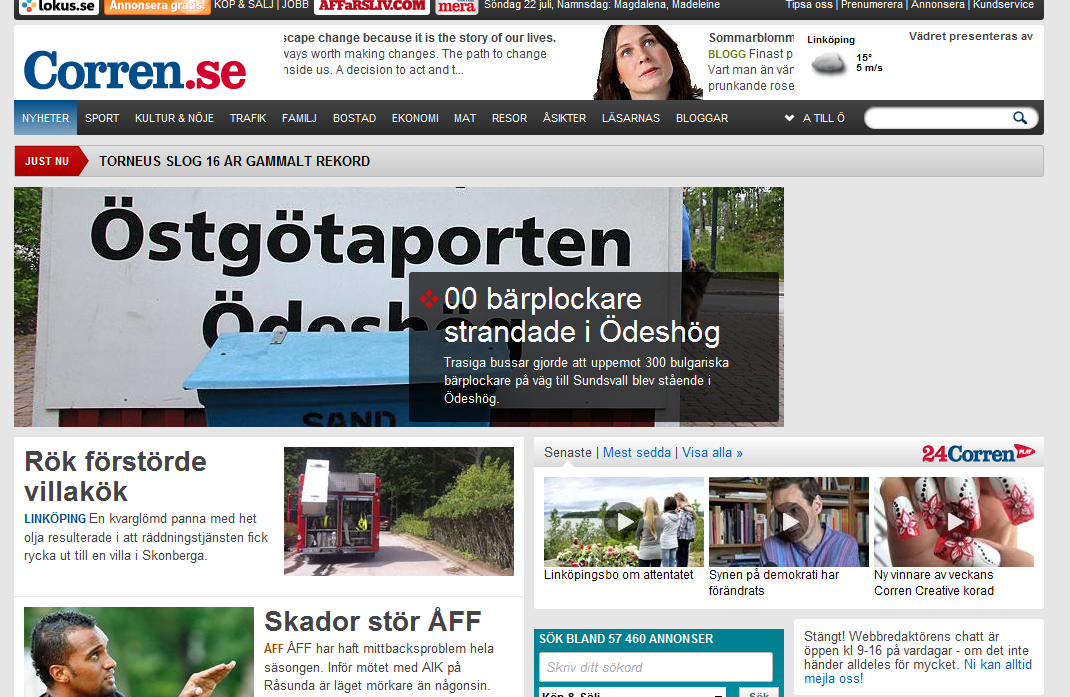The height and width of the screenshot is (697, 1070).
Task: Click the fire truck article photo
Action: point(399,511)
